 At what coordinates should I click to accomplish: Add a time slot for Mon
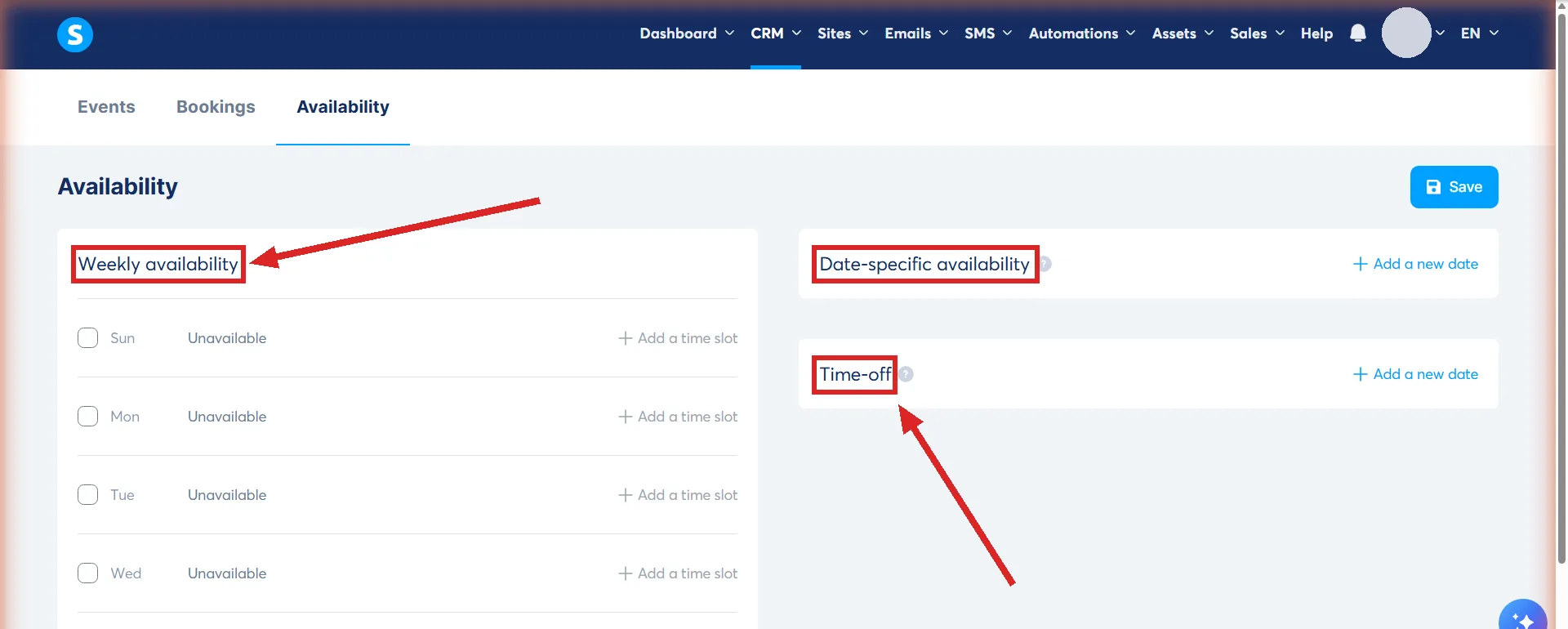tap(678, 417)
